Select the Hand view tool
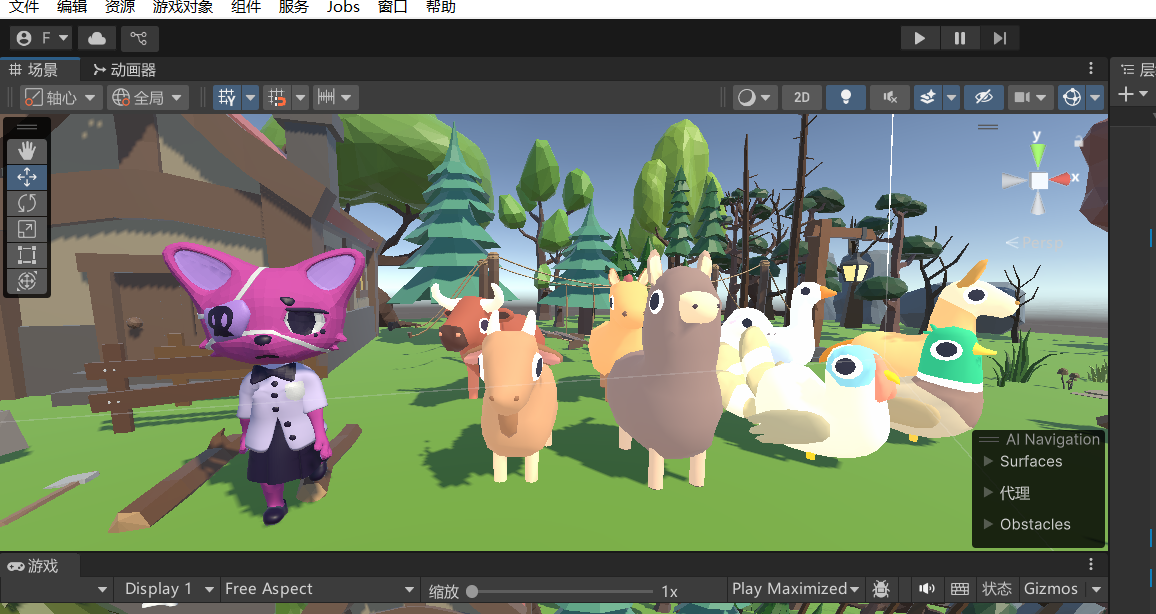 [x=27, y=151]
